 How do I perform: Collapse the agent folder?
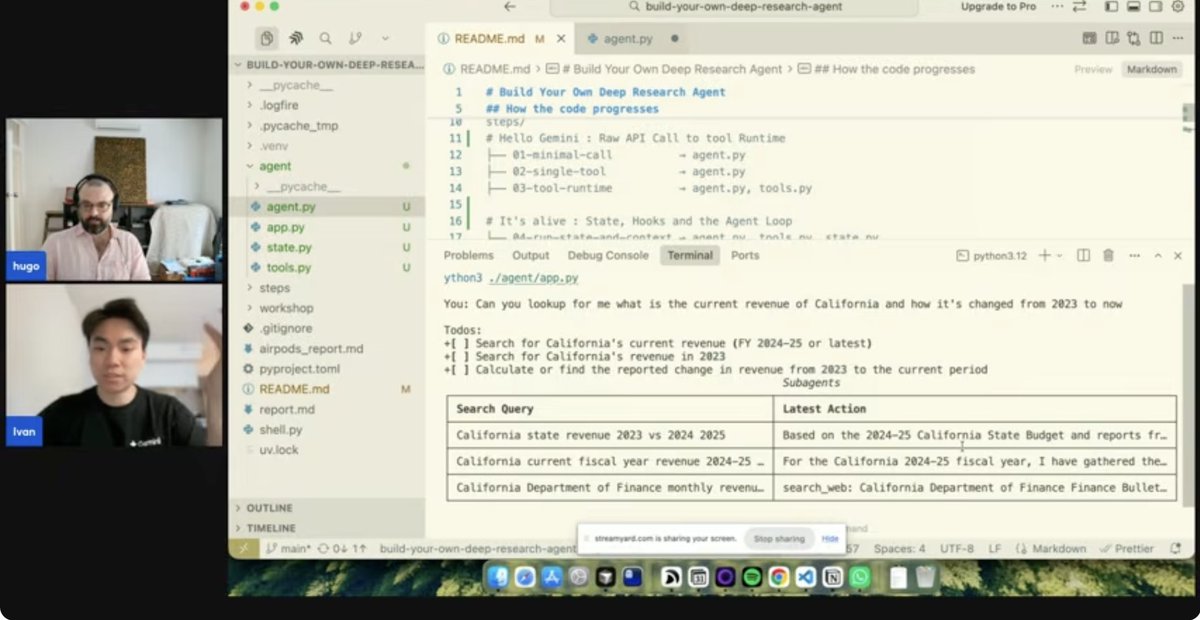pos(275,166)
